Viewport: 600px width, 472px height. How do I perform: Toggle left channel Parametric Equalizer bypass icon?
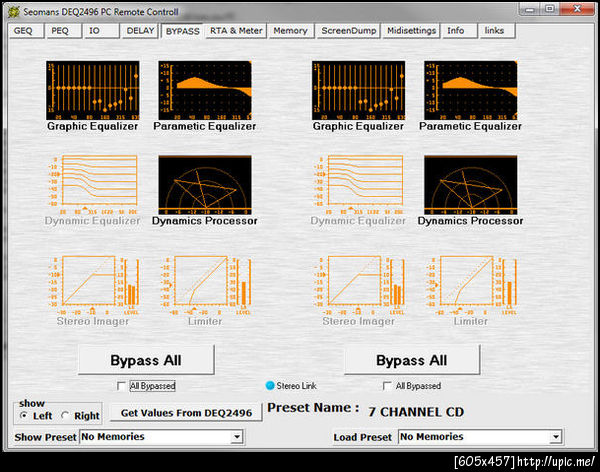(205, 90)
